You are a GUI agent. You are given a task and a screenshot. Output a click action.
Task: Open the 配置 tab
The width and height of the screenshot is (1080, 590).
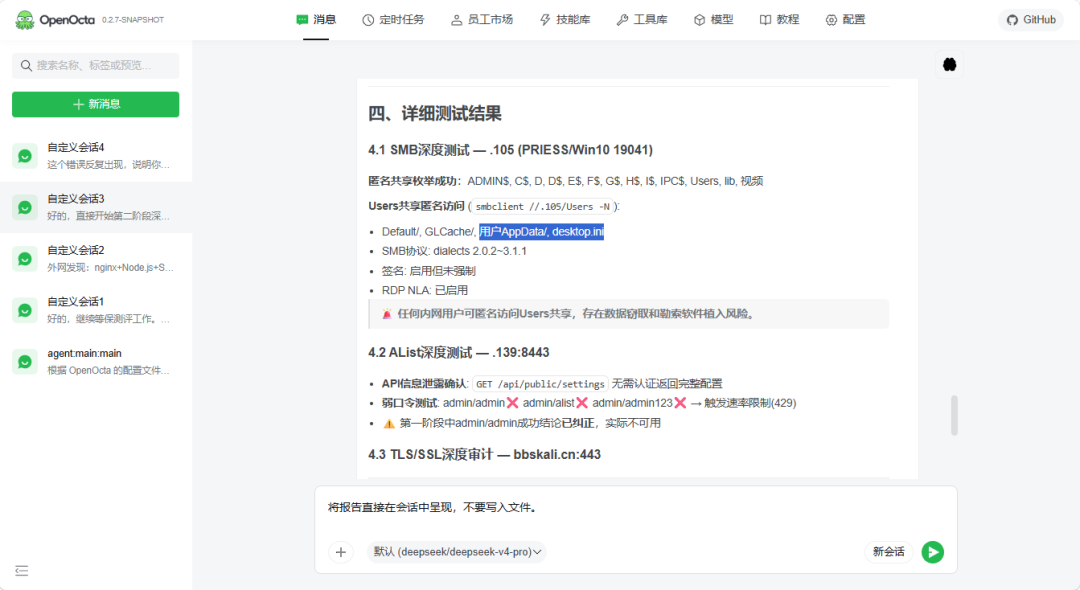pos(845,20)
